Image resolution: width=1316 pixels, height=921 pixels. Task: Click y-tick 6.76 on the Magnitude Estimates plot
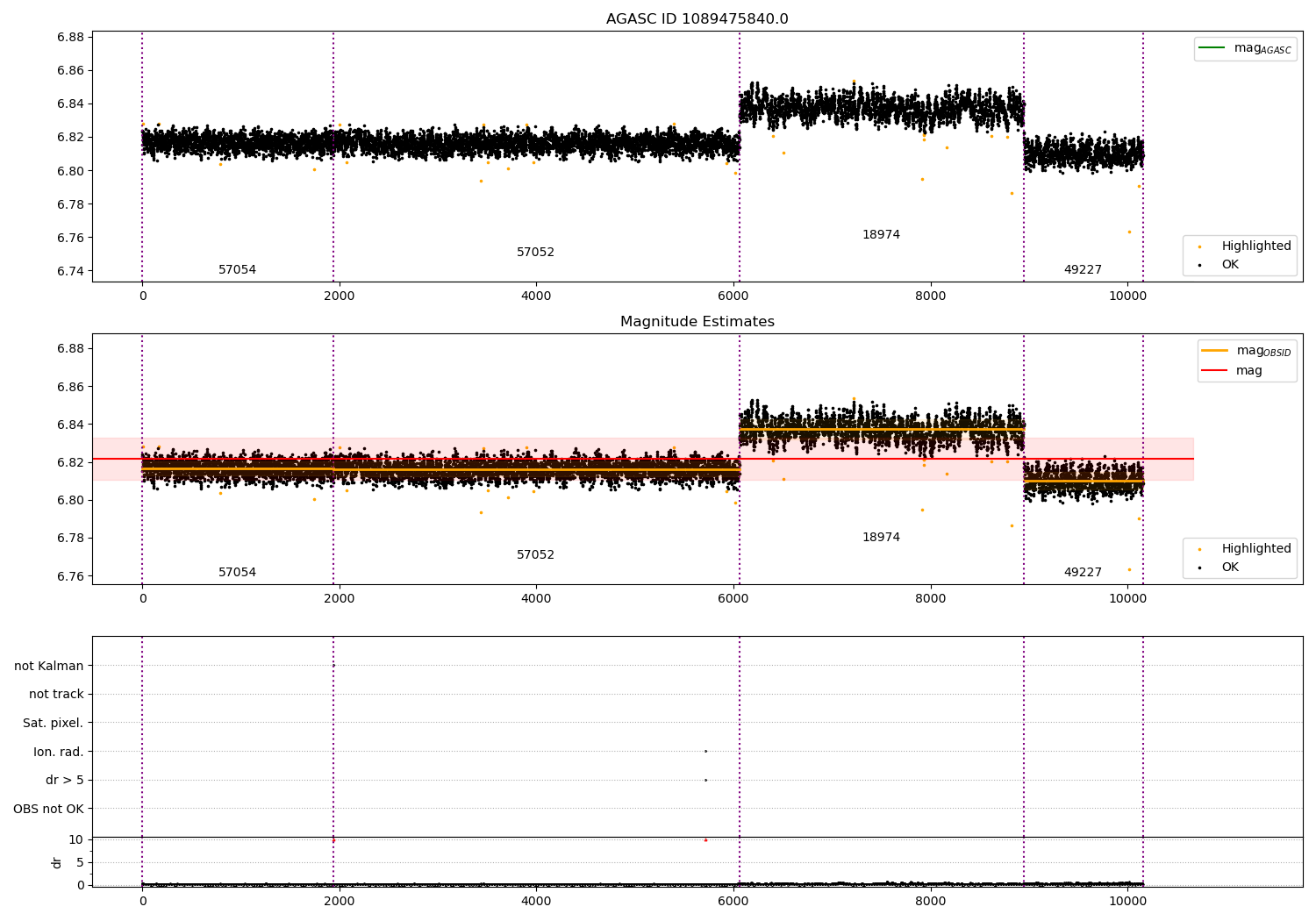(70, 576)
